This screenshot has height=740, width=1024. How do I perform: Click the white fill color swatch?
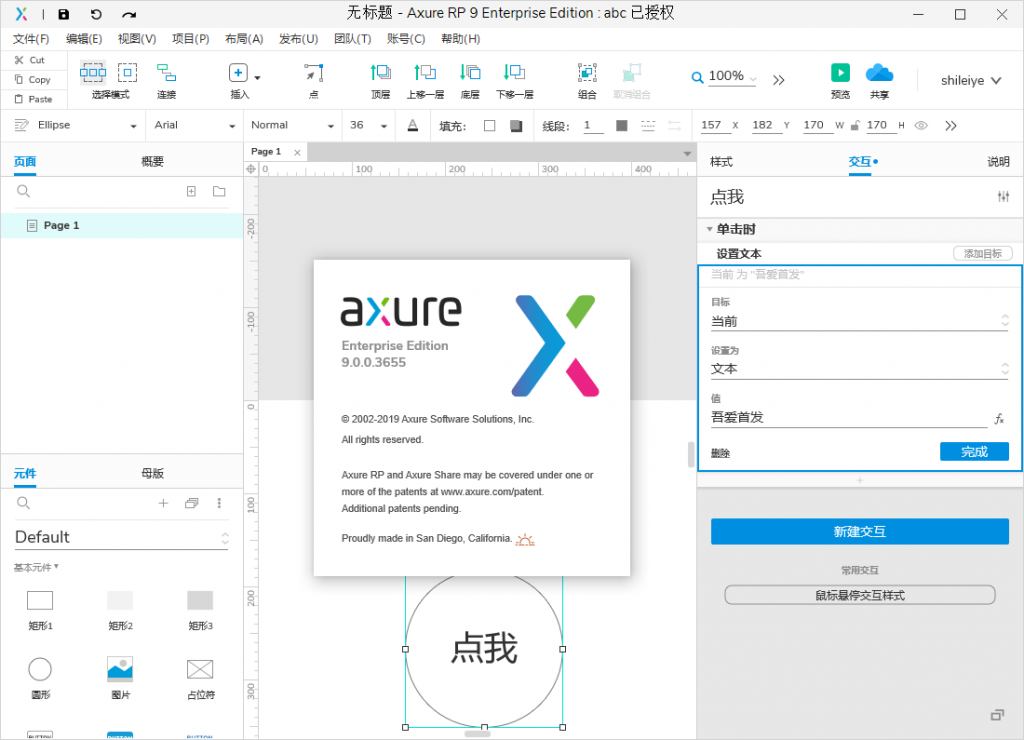point(489,125)
